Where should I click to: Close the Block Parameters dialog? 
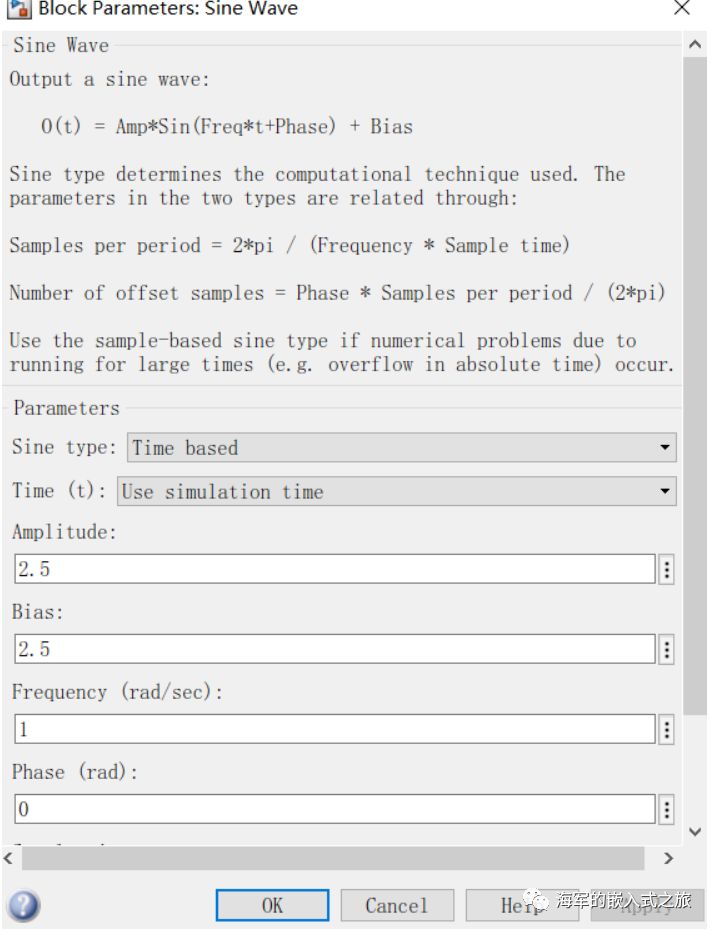tap(682, 9)
